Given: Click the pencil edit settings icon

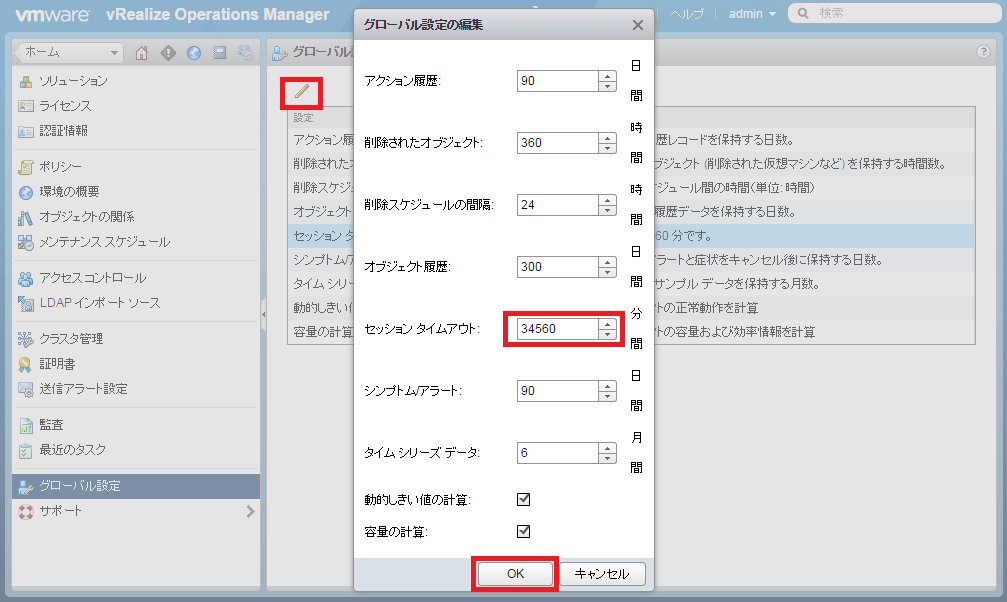Looking at the screenshot, I should click(301, 93).
